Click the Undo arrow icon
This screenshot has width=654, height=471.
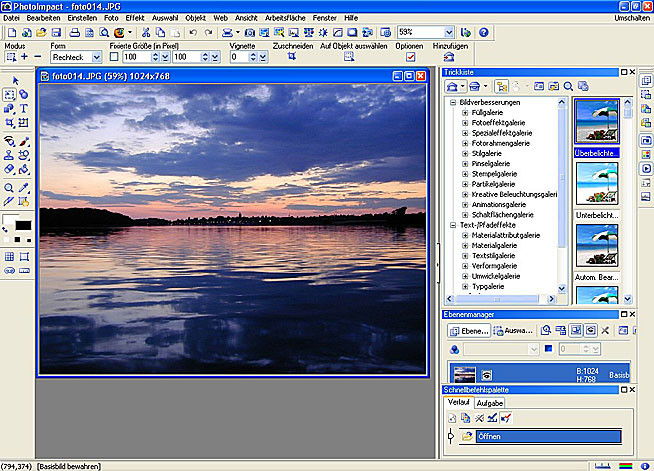(193, 33)
